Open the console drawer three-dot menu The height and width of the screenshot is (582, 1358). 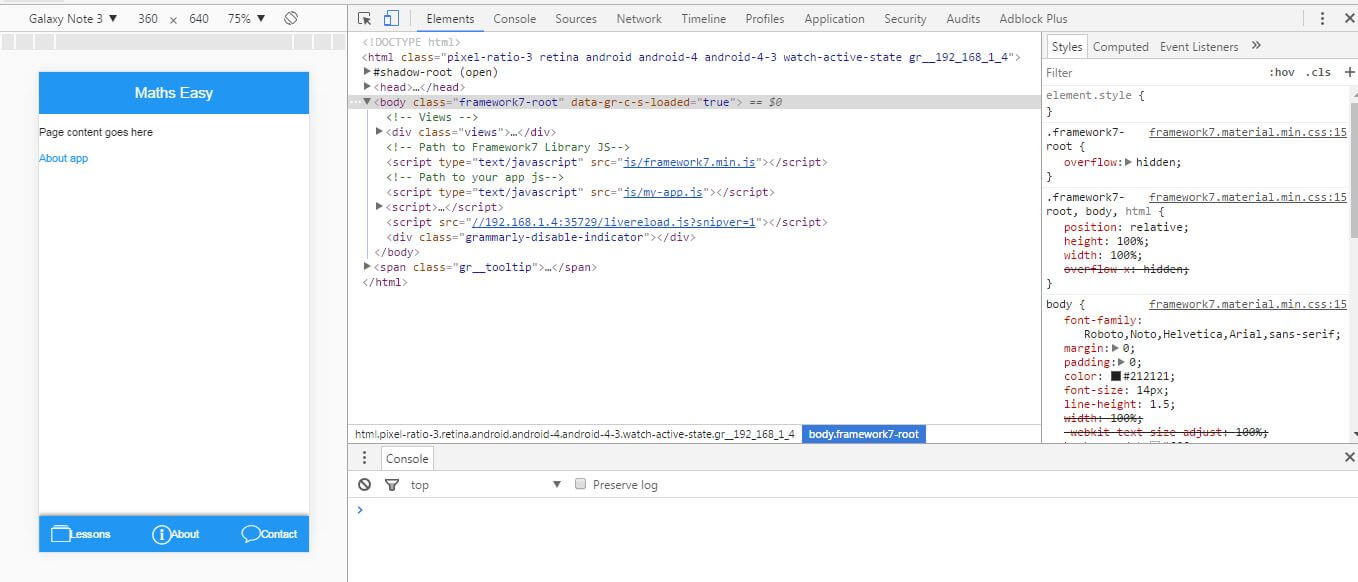pos(365,458)
